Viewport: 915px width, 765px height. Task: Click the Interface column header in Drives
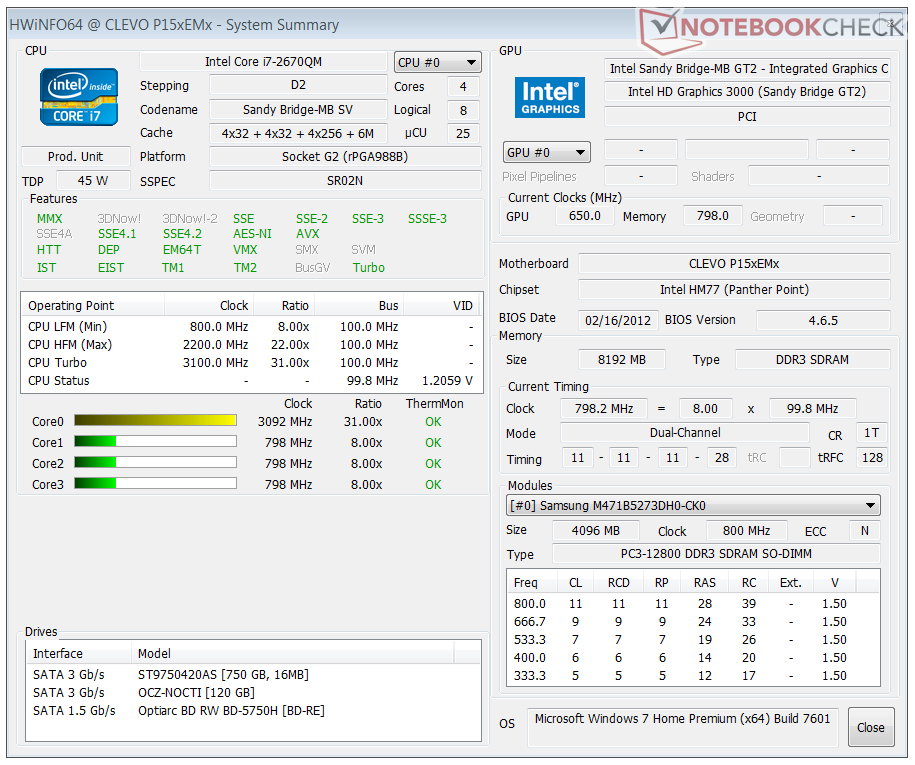point(79,654)
